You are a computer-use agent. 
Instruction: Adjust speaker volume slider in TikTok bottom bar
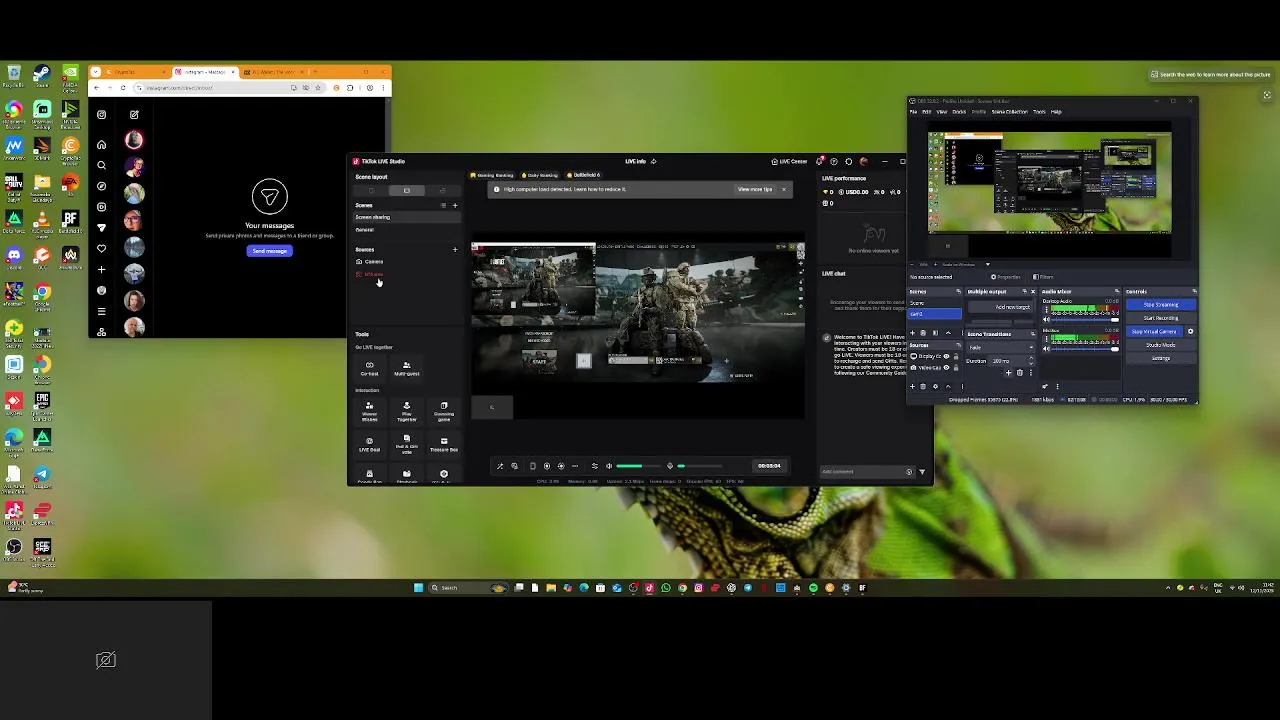click(638, 466)
